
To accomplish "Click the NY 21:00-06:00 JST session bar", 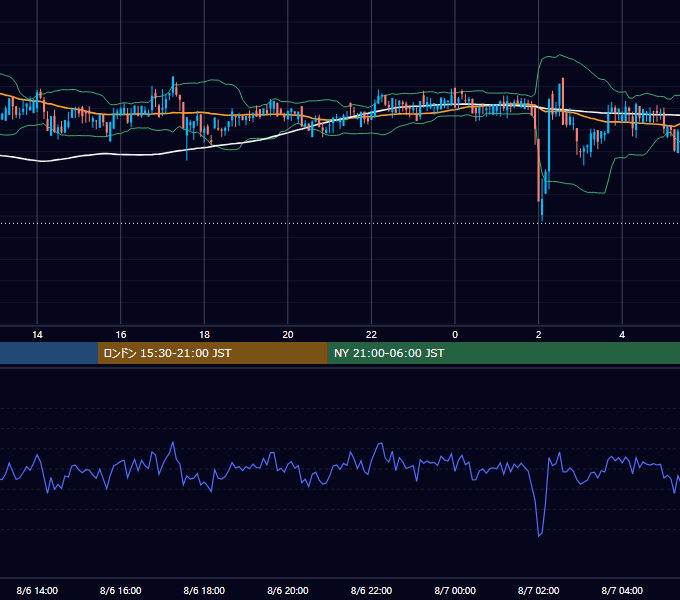I will pyautogui.click(x=503, y=353).
